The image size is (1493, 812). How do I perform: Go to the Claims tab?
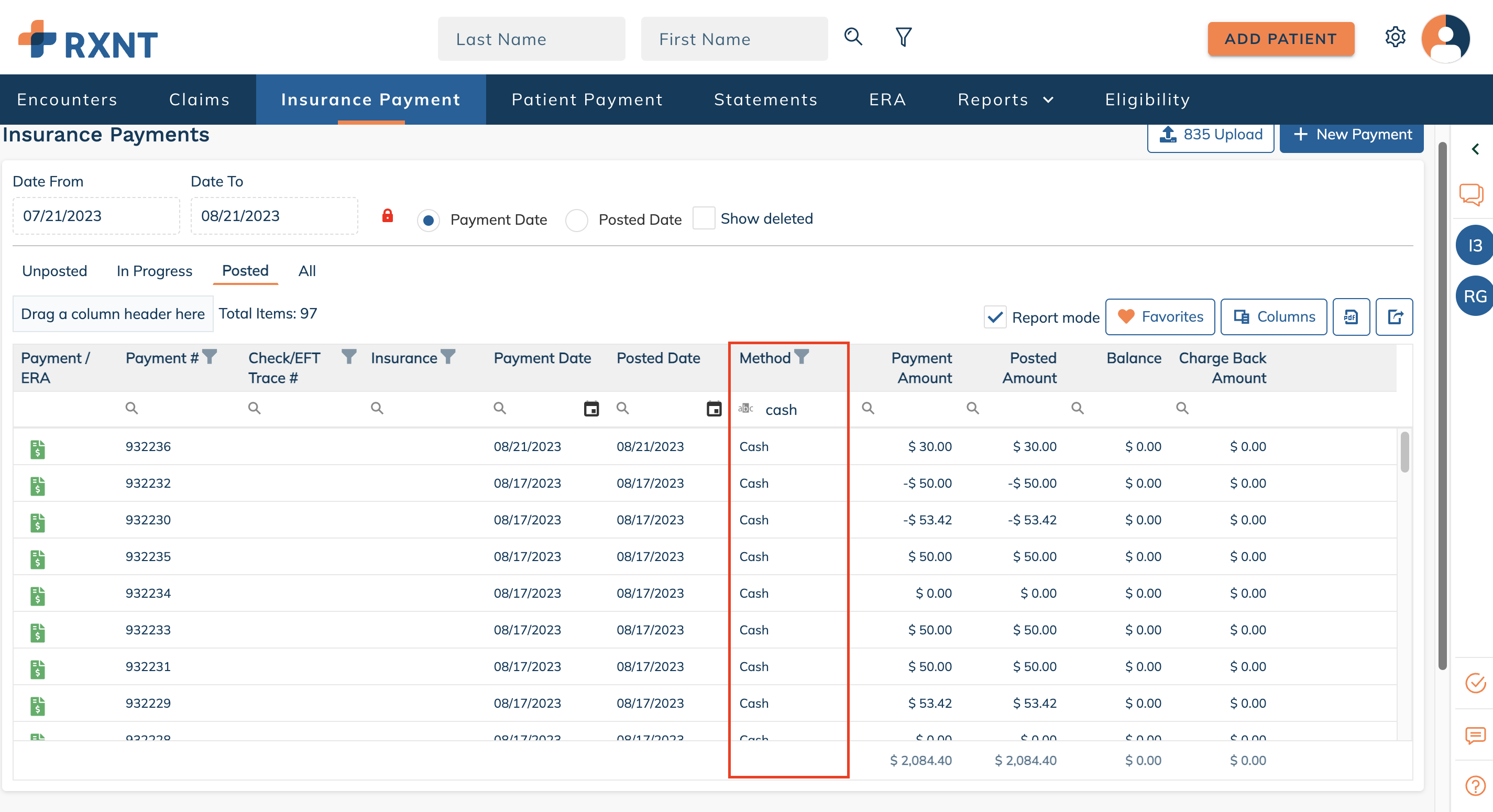[200, 100]
